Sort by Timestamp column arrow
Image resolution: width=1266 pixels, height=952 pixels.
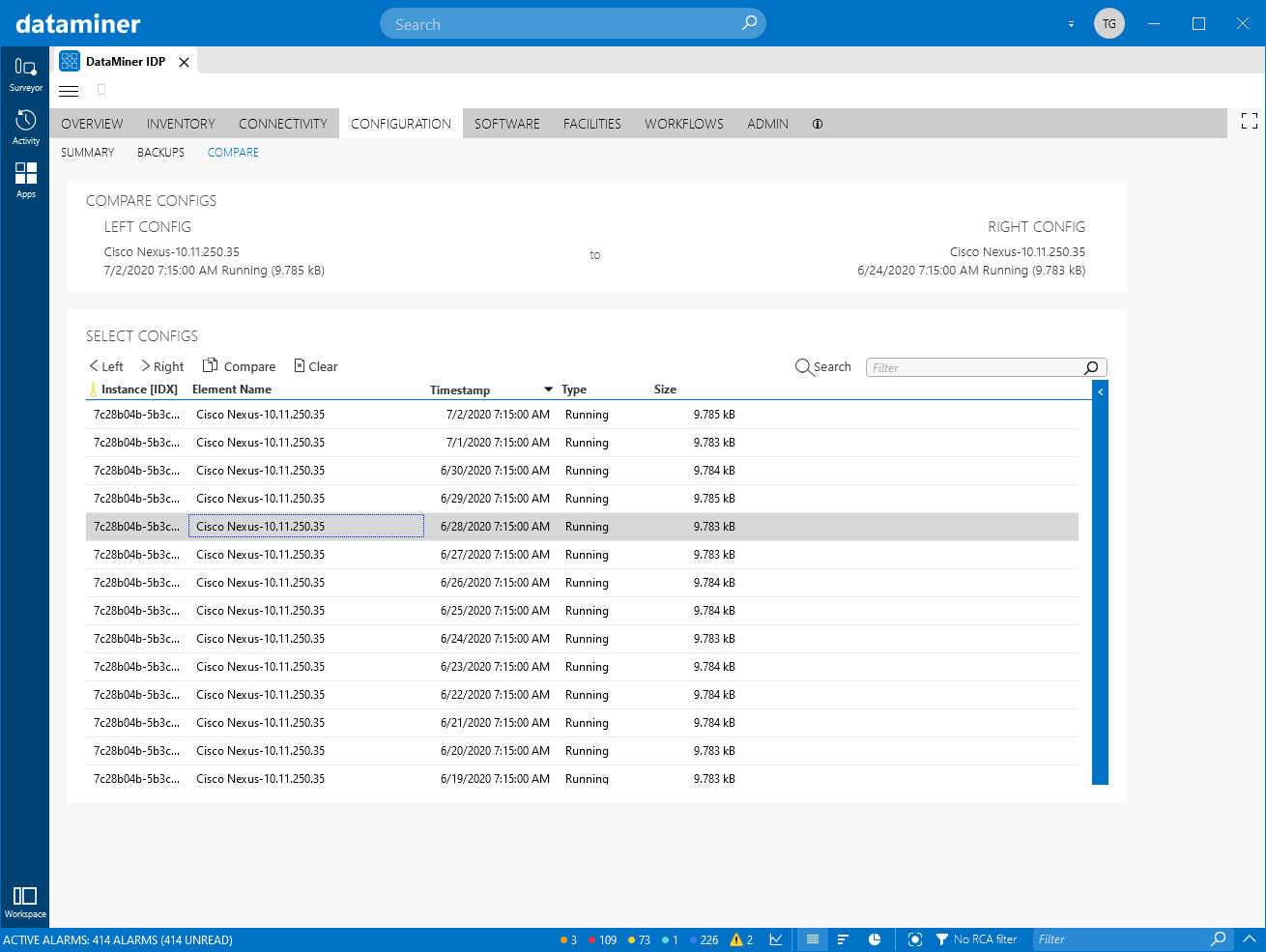pyautogui.click(x=548, y=389)
